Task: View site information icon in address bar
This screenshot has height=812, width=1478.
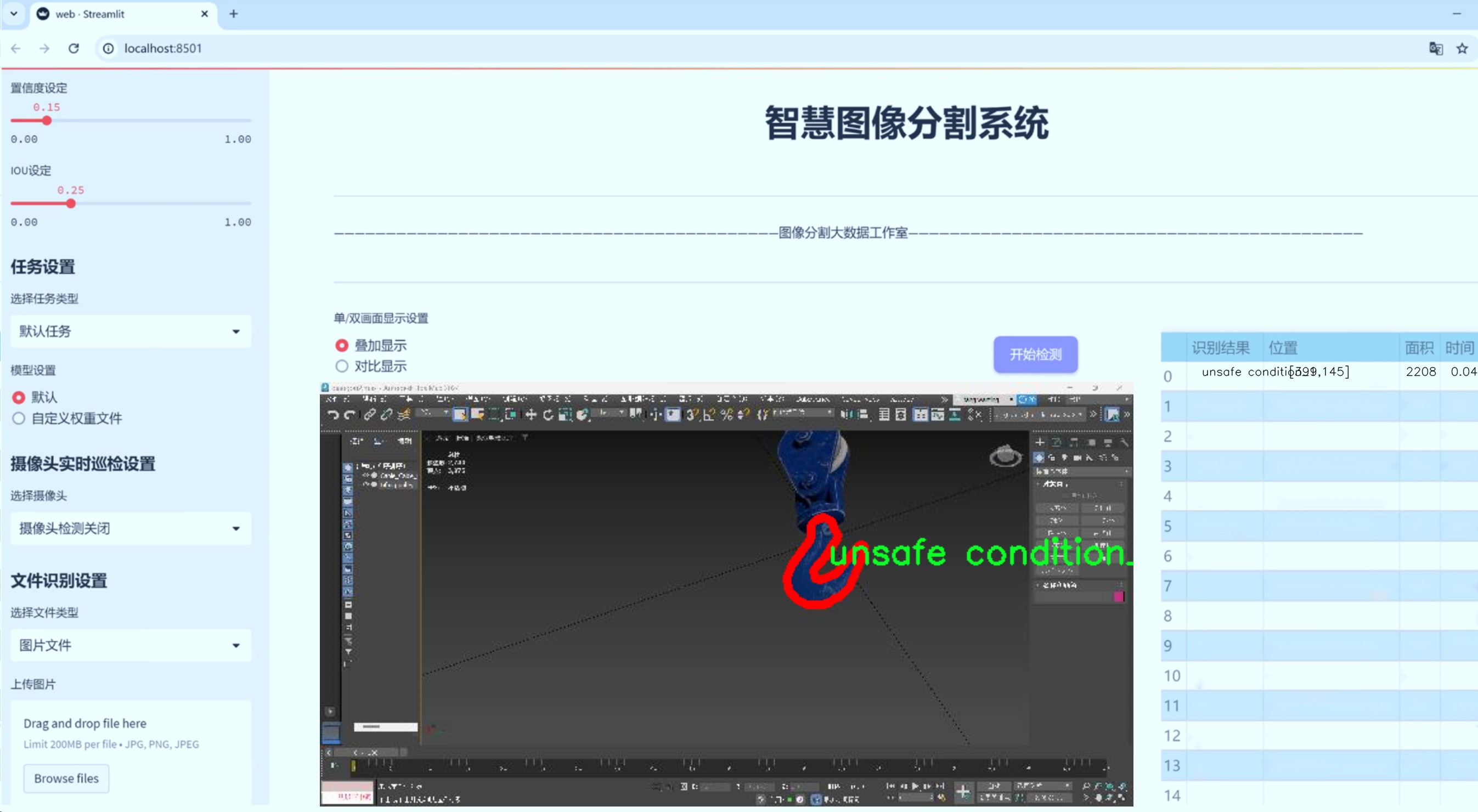Action: [x=109, y=48]
